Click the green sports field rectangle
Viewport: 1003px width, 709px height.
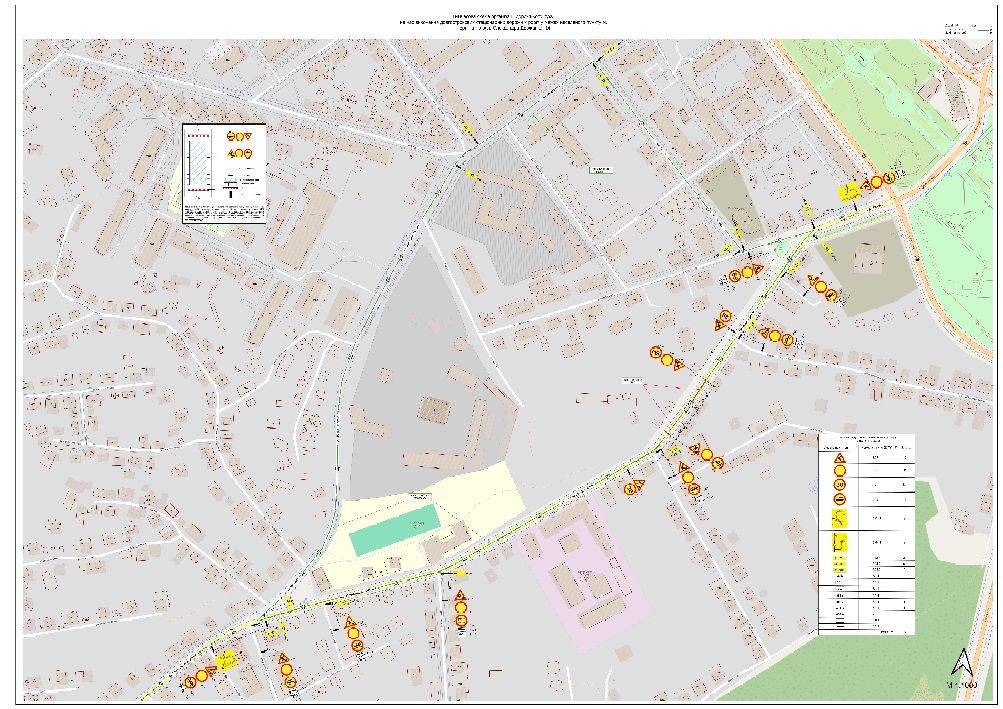tap(394, 529)
